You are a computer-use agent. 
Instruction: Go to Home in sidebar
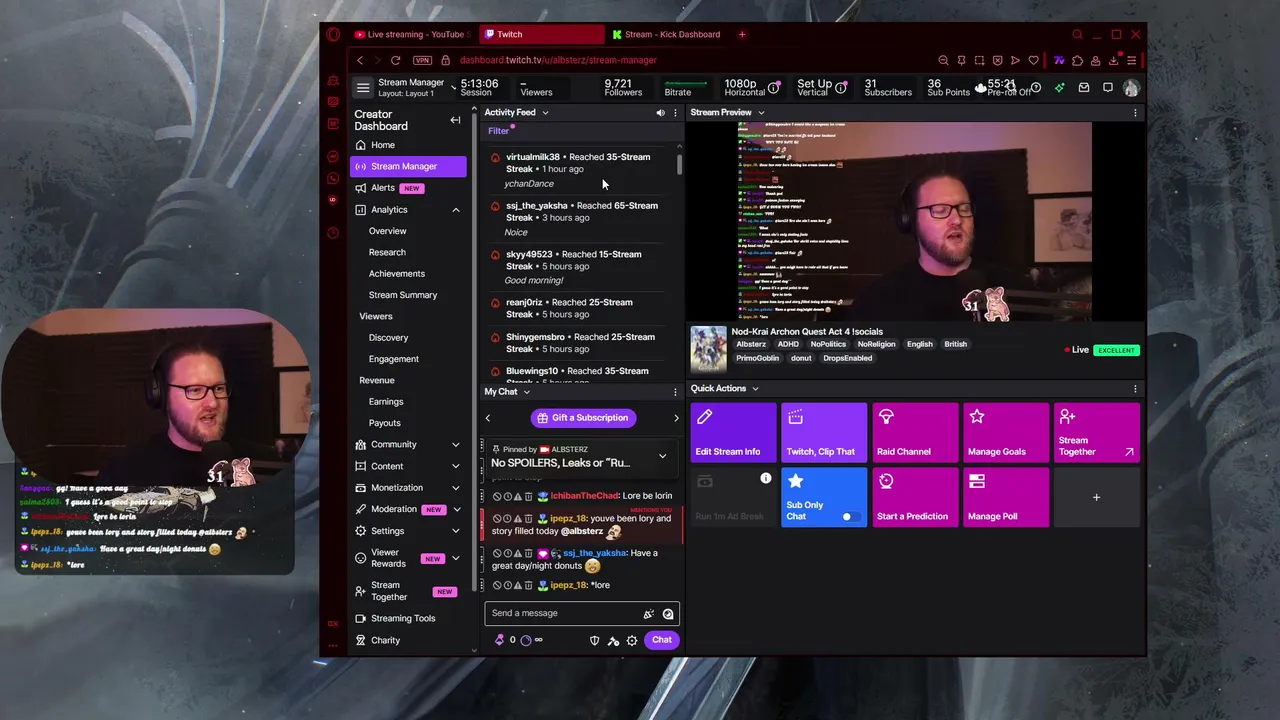point(383,145)
